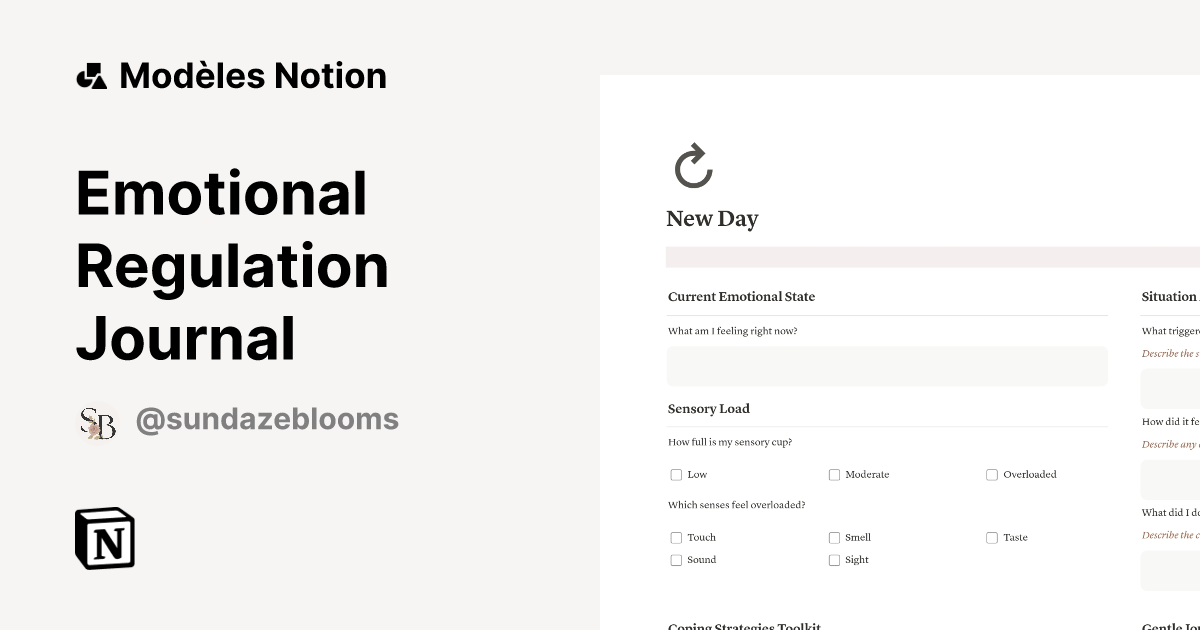Click the Sensory Load section heading
The height and width of the screenshot is (630, 1200).
coord(708,408)
